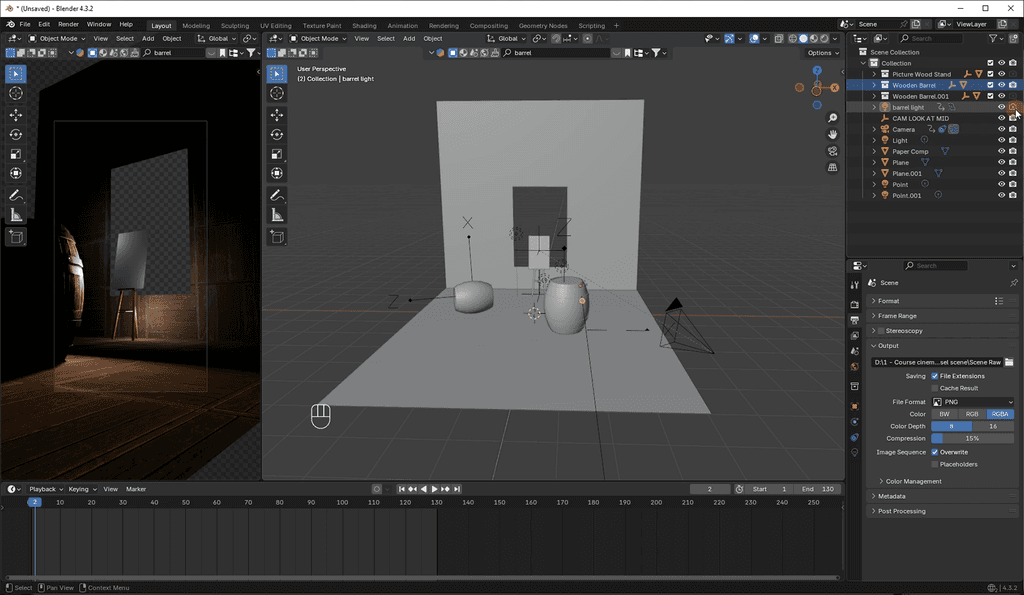Click the Zoom viewport magnifier icon
The image size is (1024, 595).
tap(832, 118)
